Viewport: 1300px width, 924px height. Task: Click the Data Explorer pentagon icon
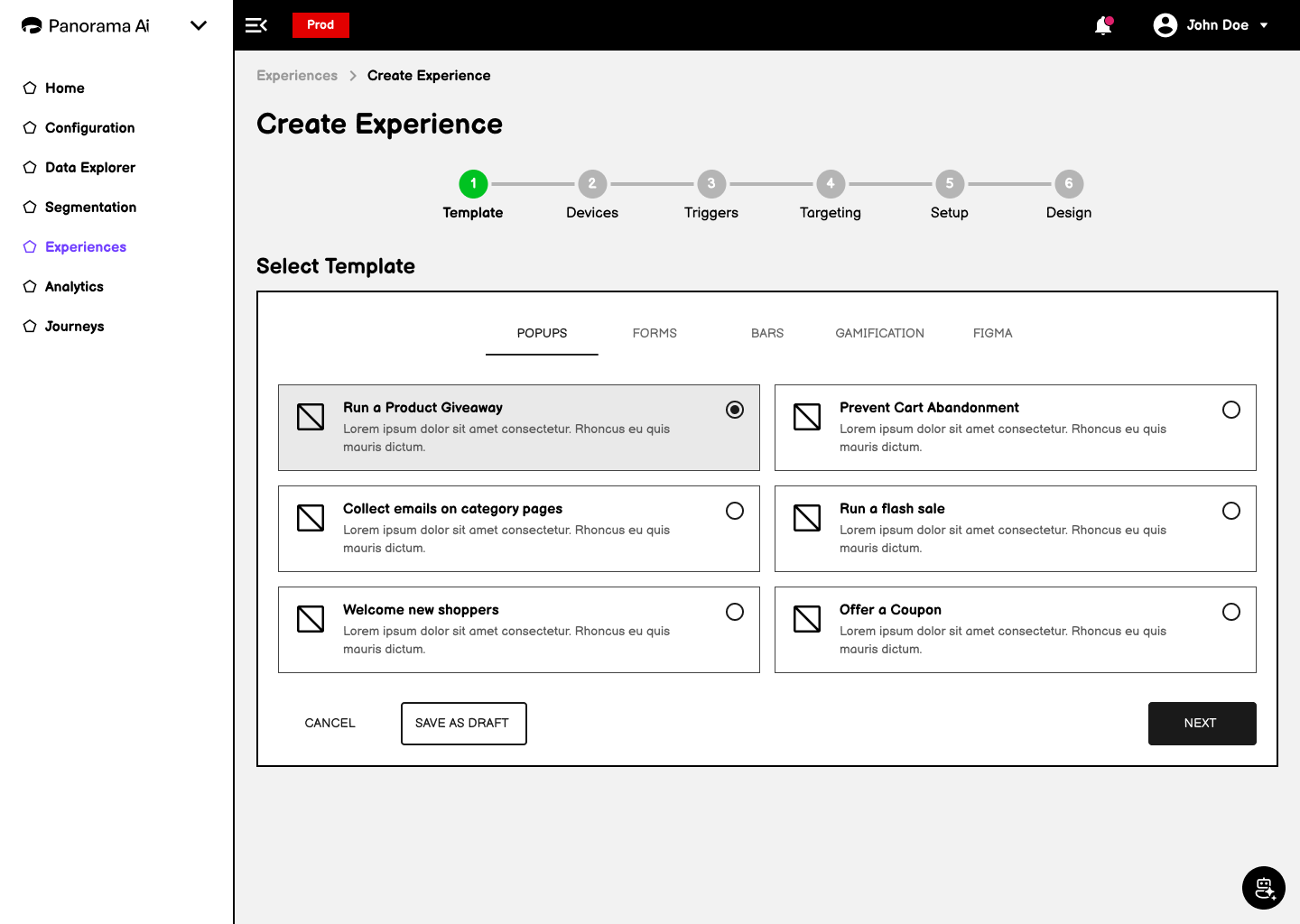tap(30, 167)
